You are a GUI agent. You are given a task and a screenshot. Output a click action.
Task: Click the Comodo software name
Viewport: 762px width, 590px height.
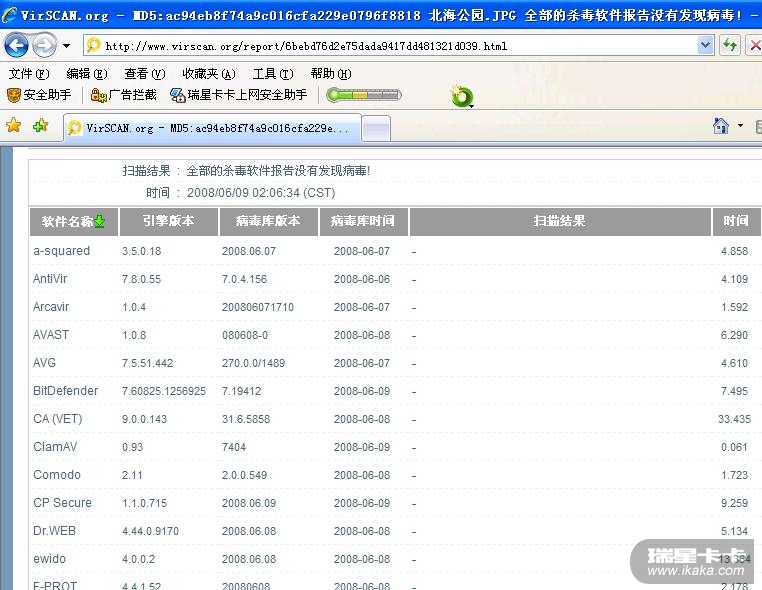(x=57, y=475)
